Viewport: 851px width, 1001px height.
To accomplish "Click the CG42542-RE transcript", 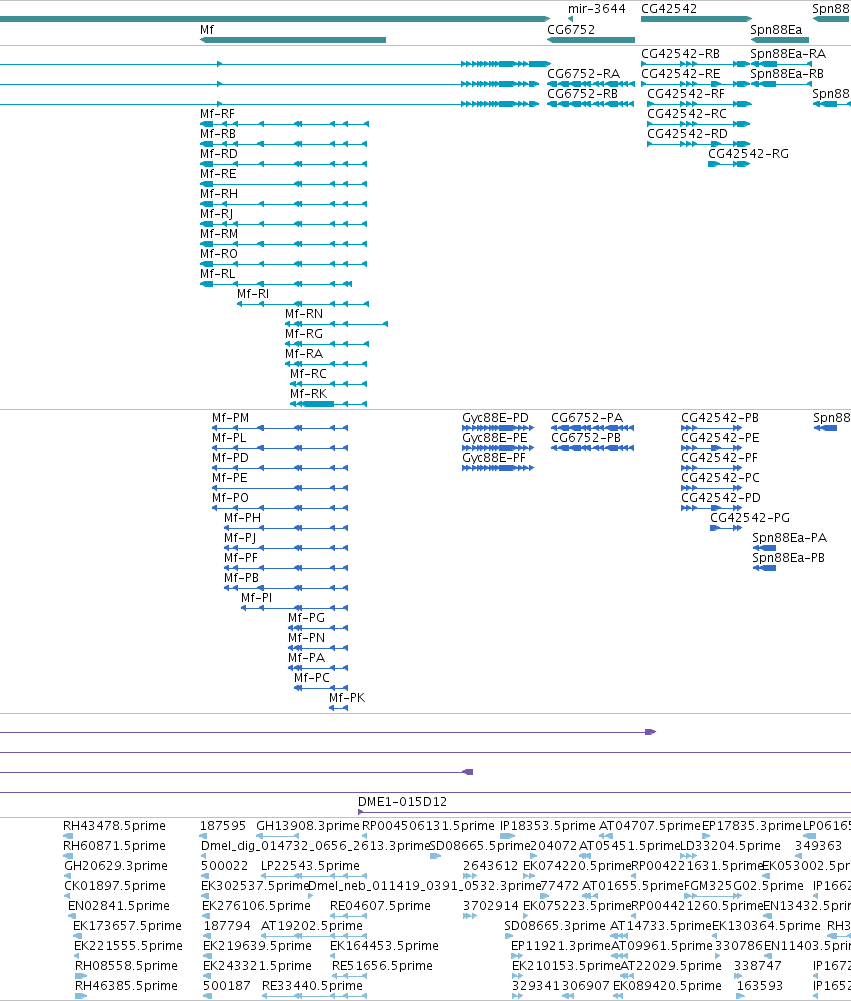I will pos(697,84).
